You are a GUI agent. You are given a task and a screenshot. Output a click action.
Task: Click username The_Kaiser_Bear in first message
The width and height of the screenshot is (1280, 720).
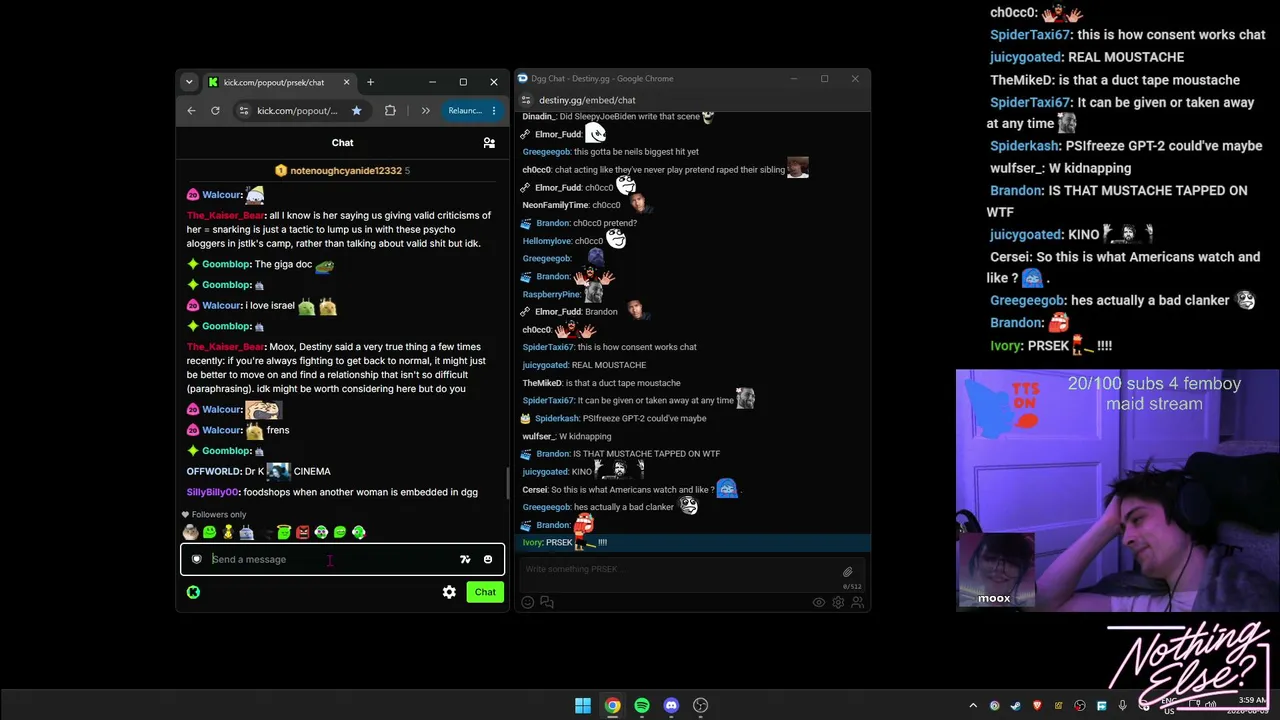coord(225,216)
